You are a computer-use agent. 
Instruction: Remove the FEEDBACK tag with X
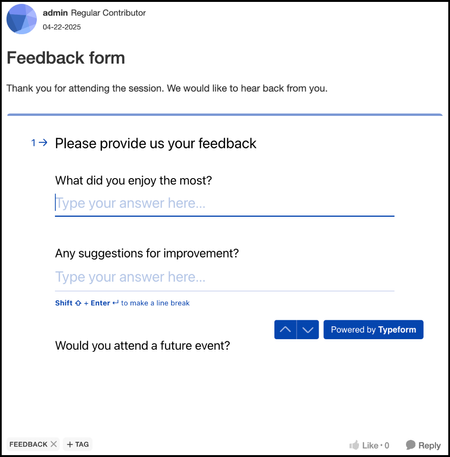[x=54, y=444]
